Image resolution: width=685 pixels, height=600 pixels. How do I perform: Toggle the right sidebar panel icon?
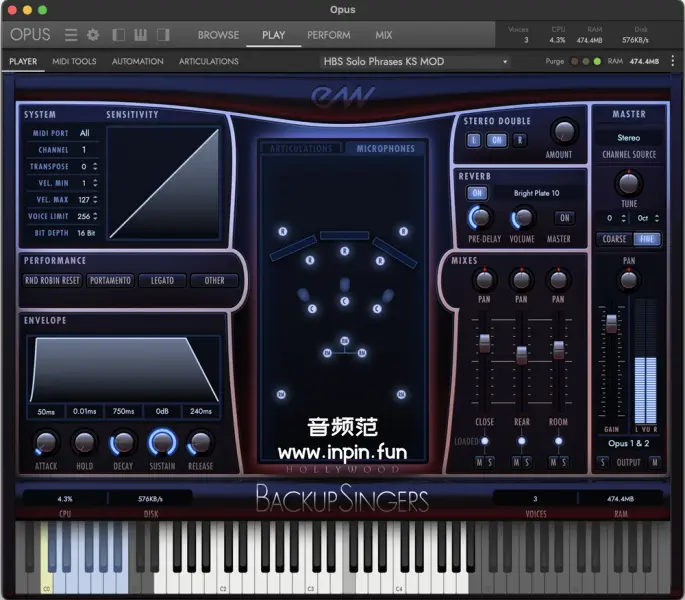pos(163,35)
